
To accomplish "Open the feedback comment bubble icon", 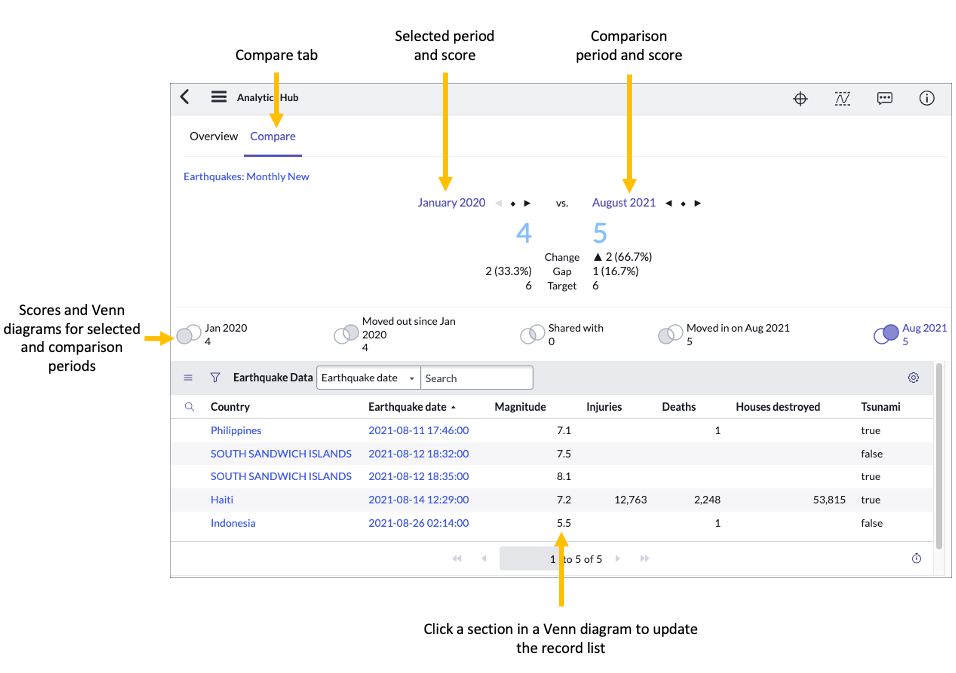I will point(884,98).
